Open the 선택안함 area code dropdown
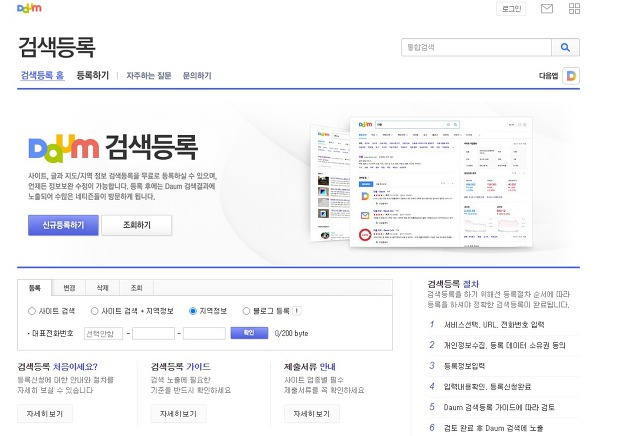 103,333
